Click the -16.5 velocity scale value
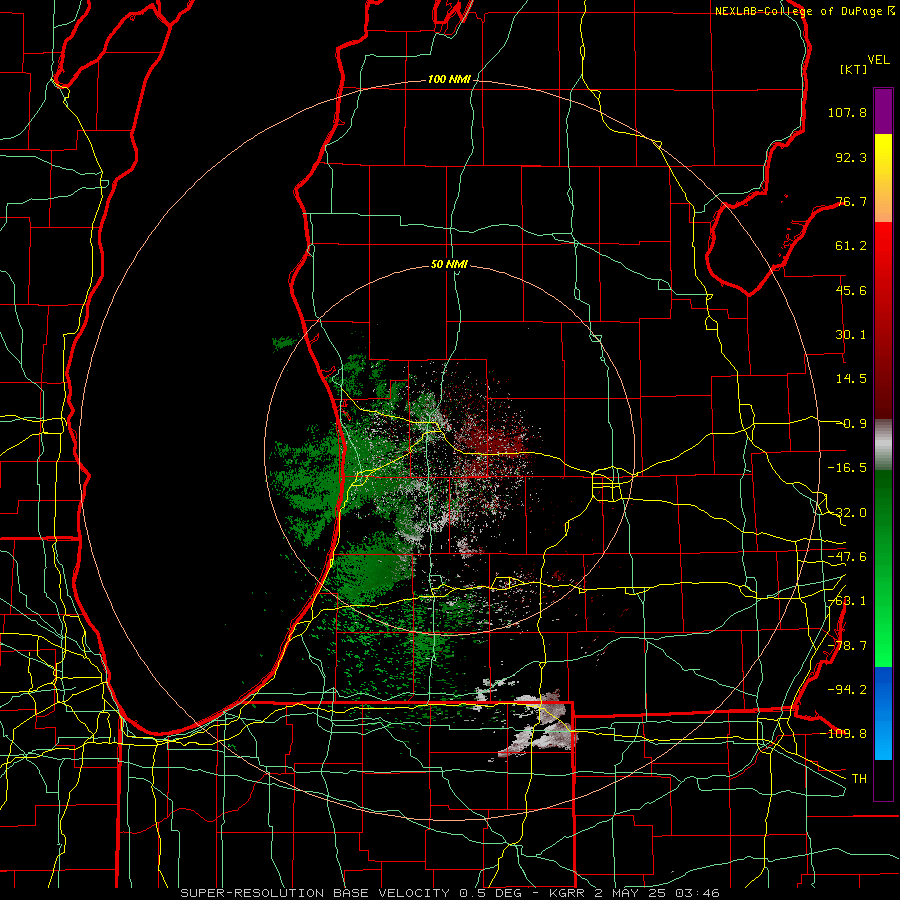The image size is (900, 900). tap(847, 468)
